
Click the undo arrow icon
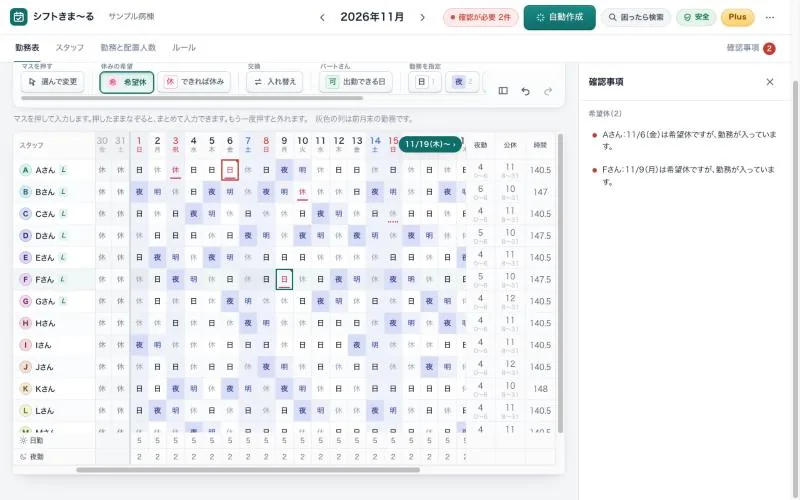(x=526, y=91)
